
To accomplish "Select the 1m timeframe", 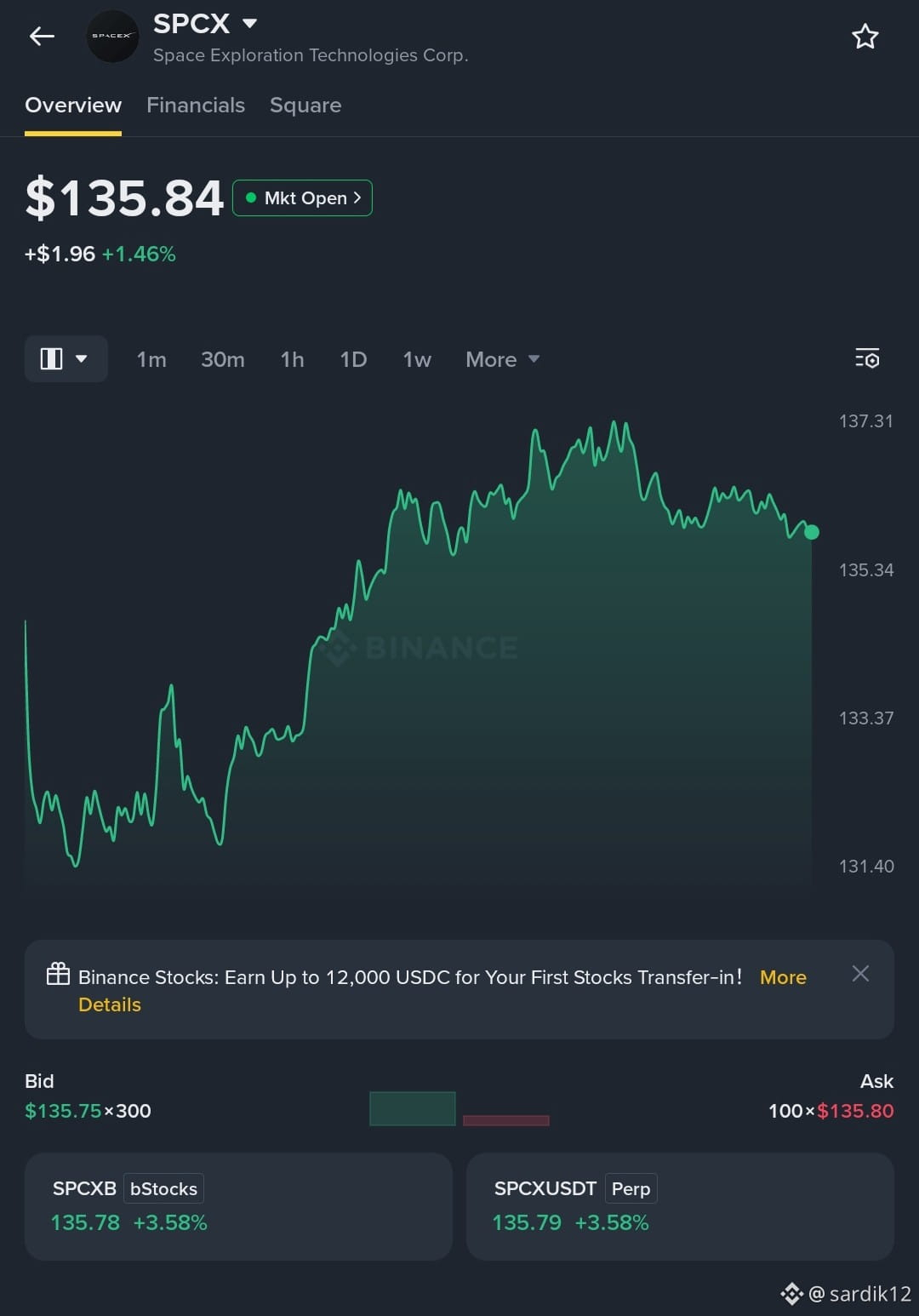I will (151, 359).
